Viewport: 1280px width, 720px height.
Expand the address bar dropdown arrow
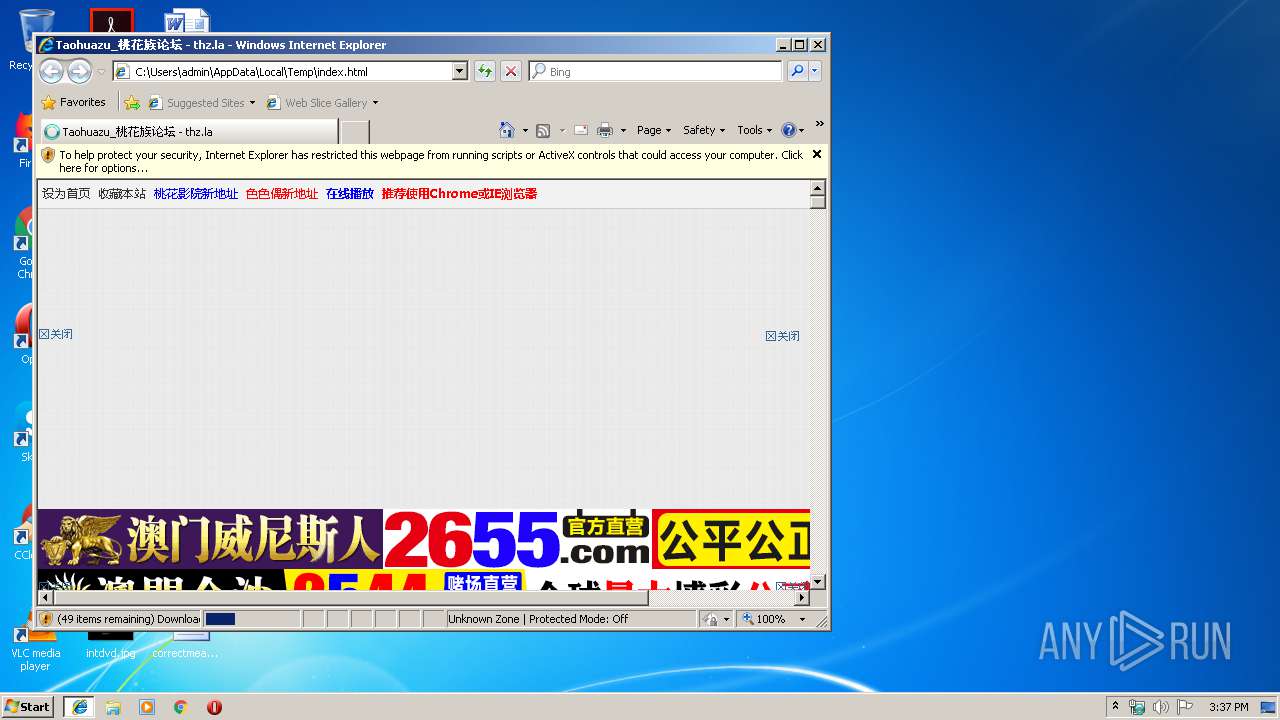coord(460,72)
